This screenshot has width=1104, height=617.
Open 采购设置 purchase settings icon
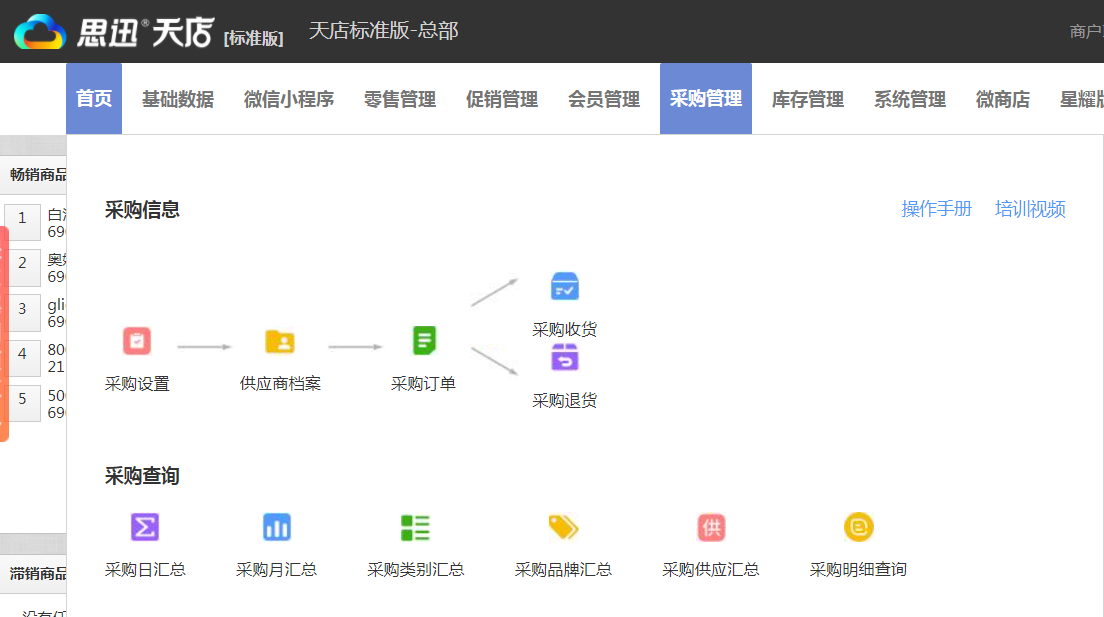tap(136, 341)
